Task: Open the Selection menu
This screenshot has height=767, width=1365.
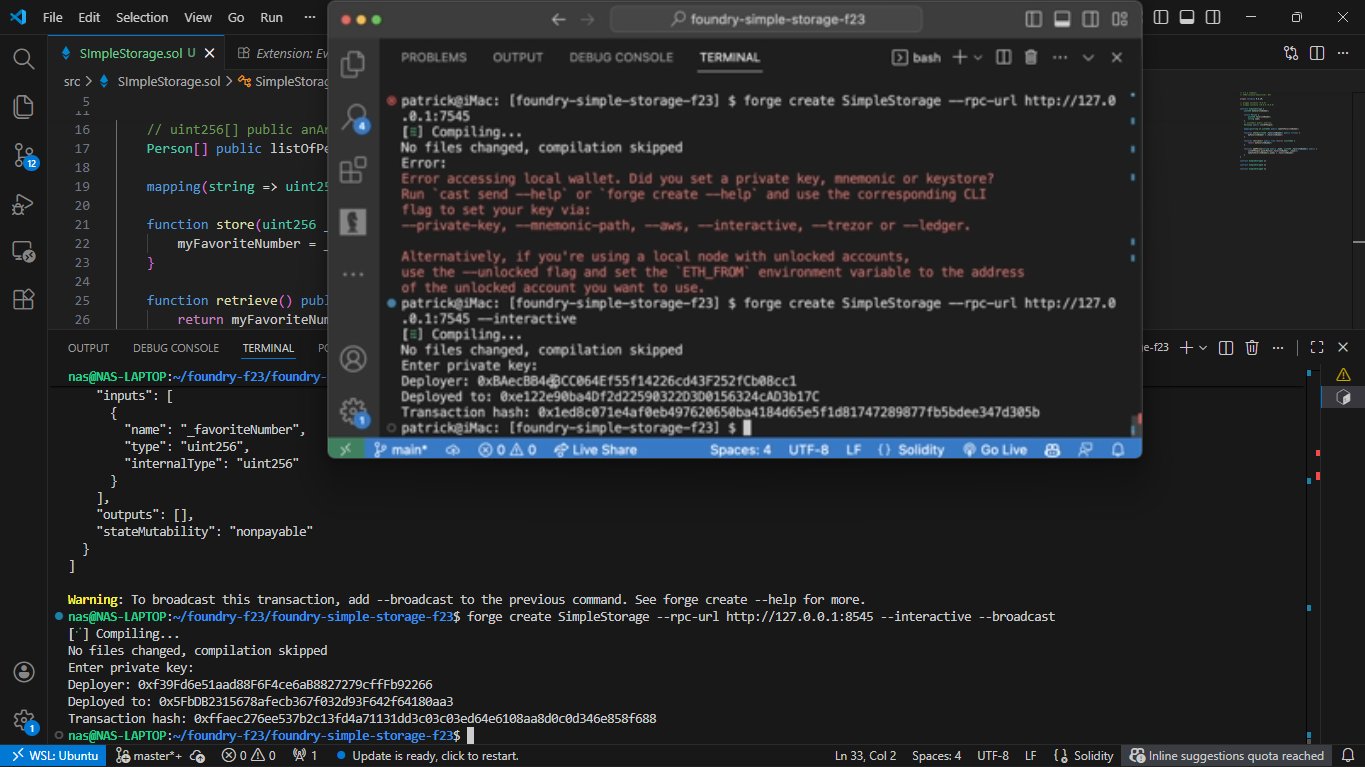Action: tap(142, 18)
